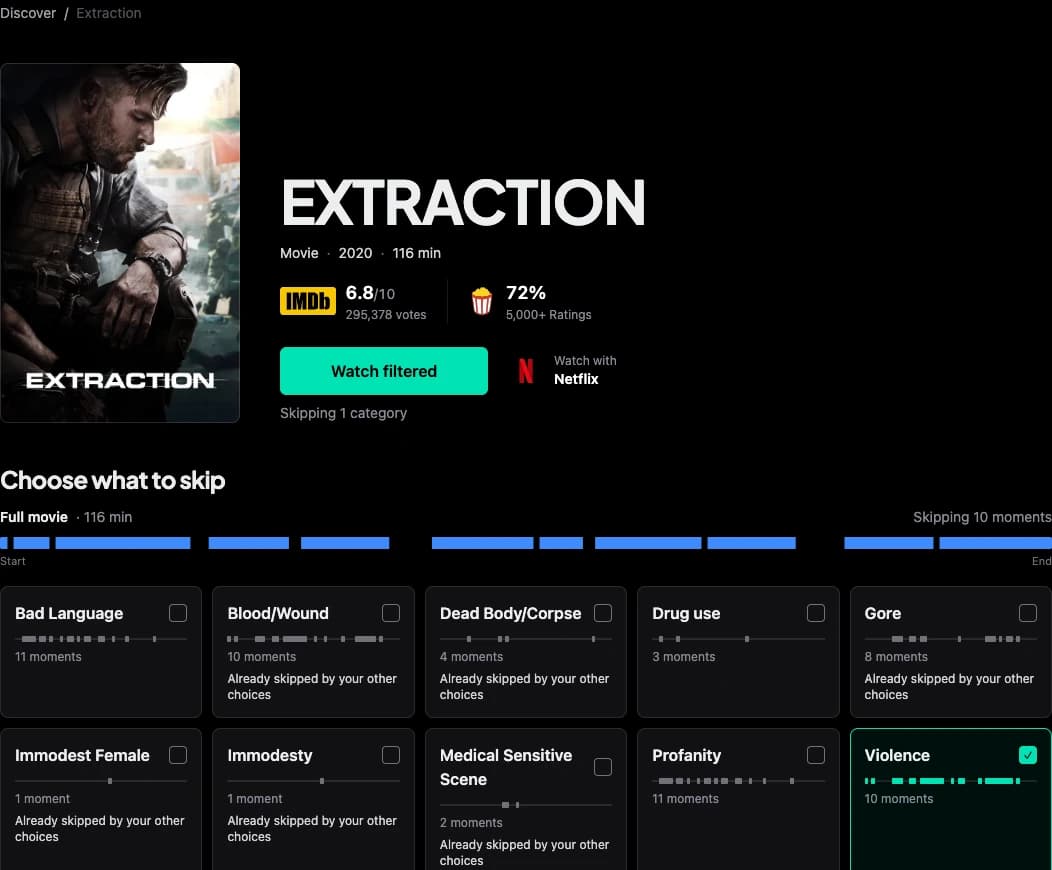Check the Immodesty checkbox

390,755
